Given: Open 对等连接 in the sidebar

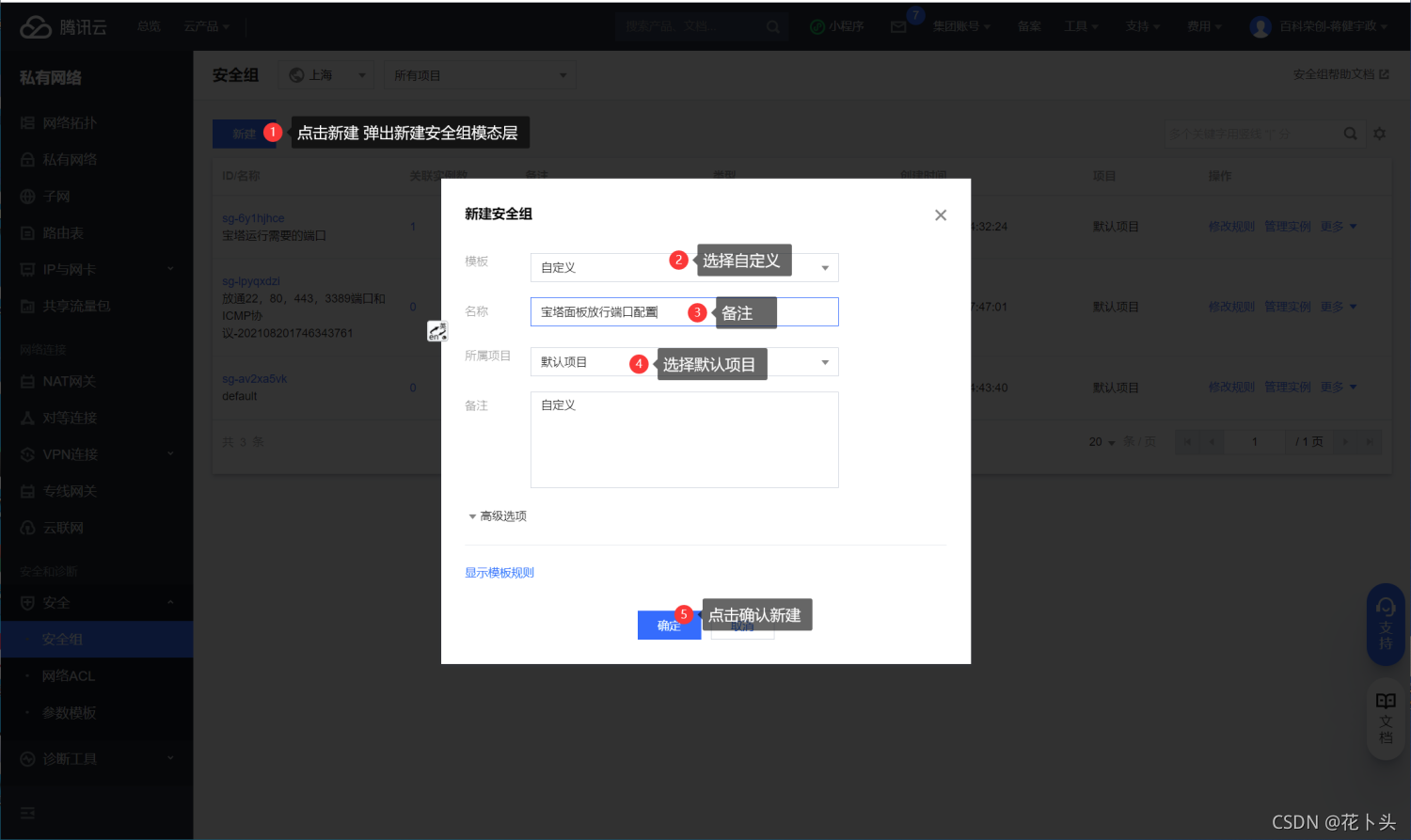Looking at the screenshot, I should [69, 418].
